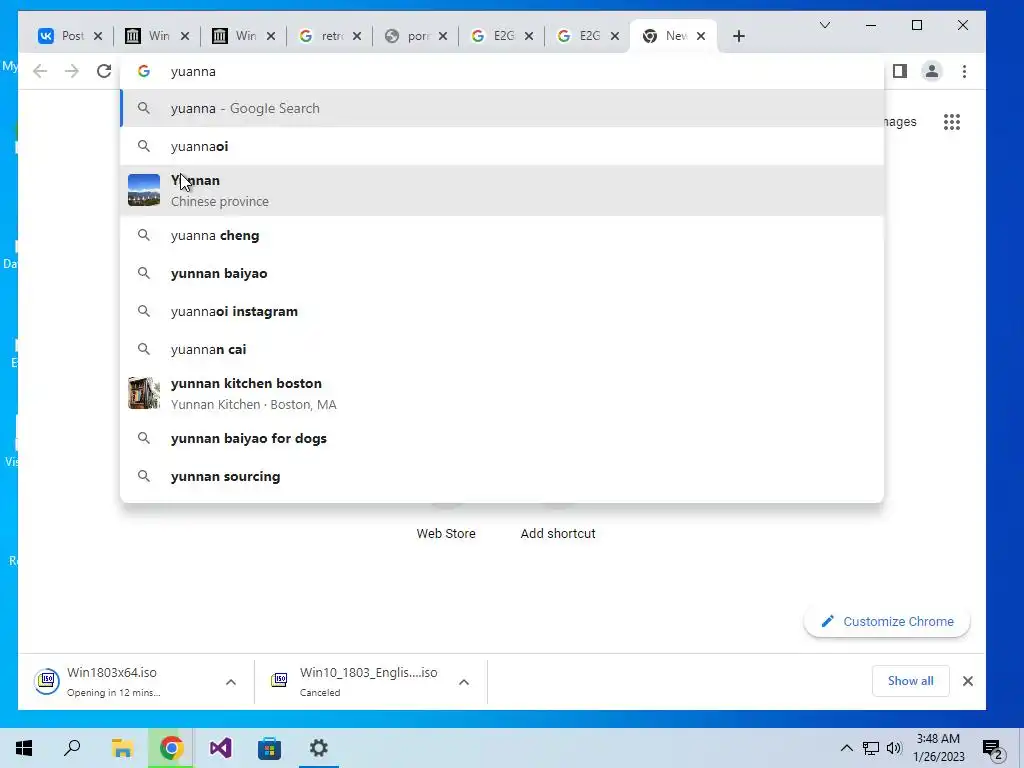Expand options for canceled Win10_1803 download
Screen dimensions: 1024x768
pos(464,682)
